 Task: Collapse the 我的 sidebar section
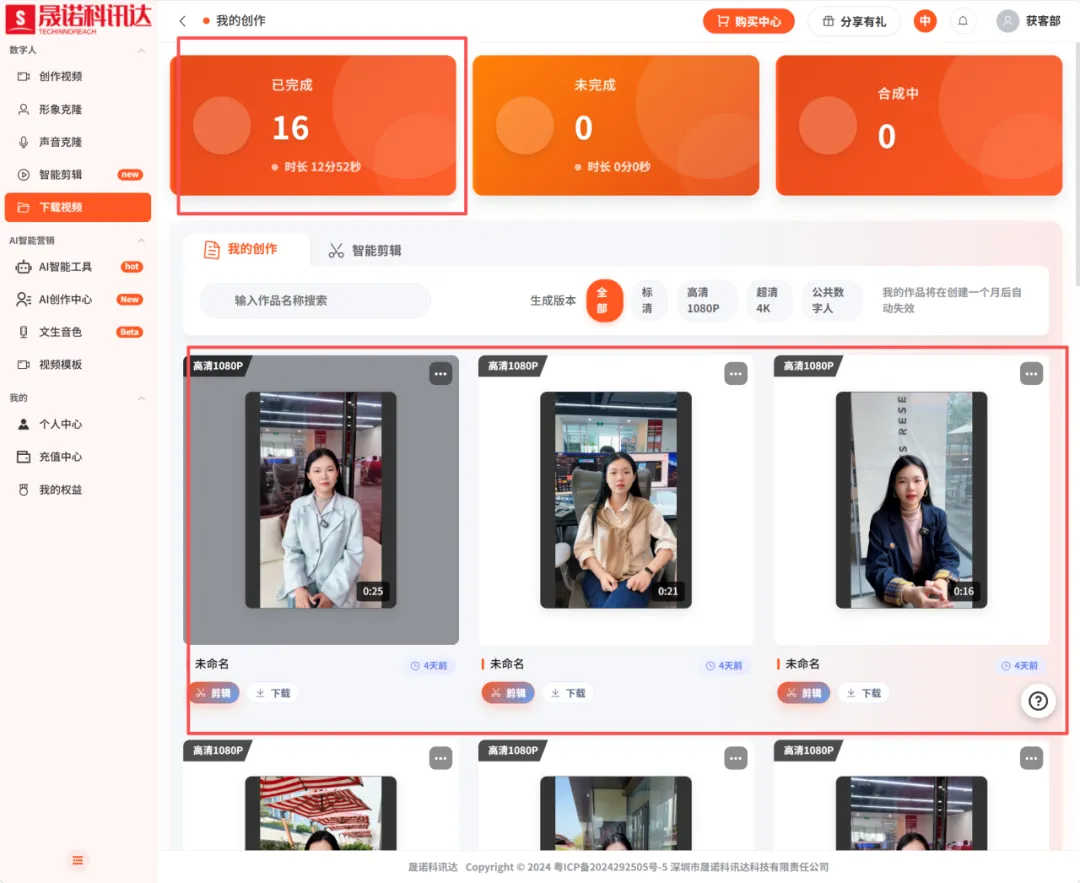(x=141, y=398)
